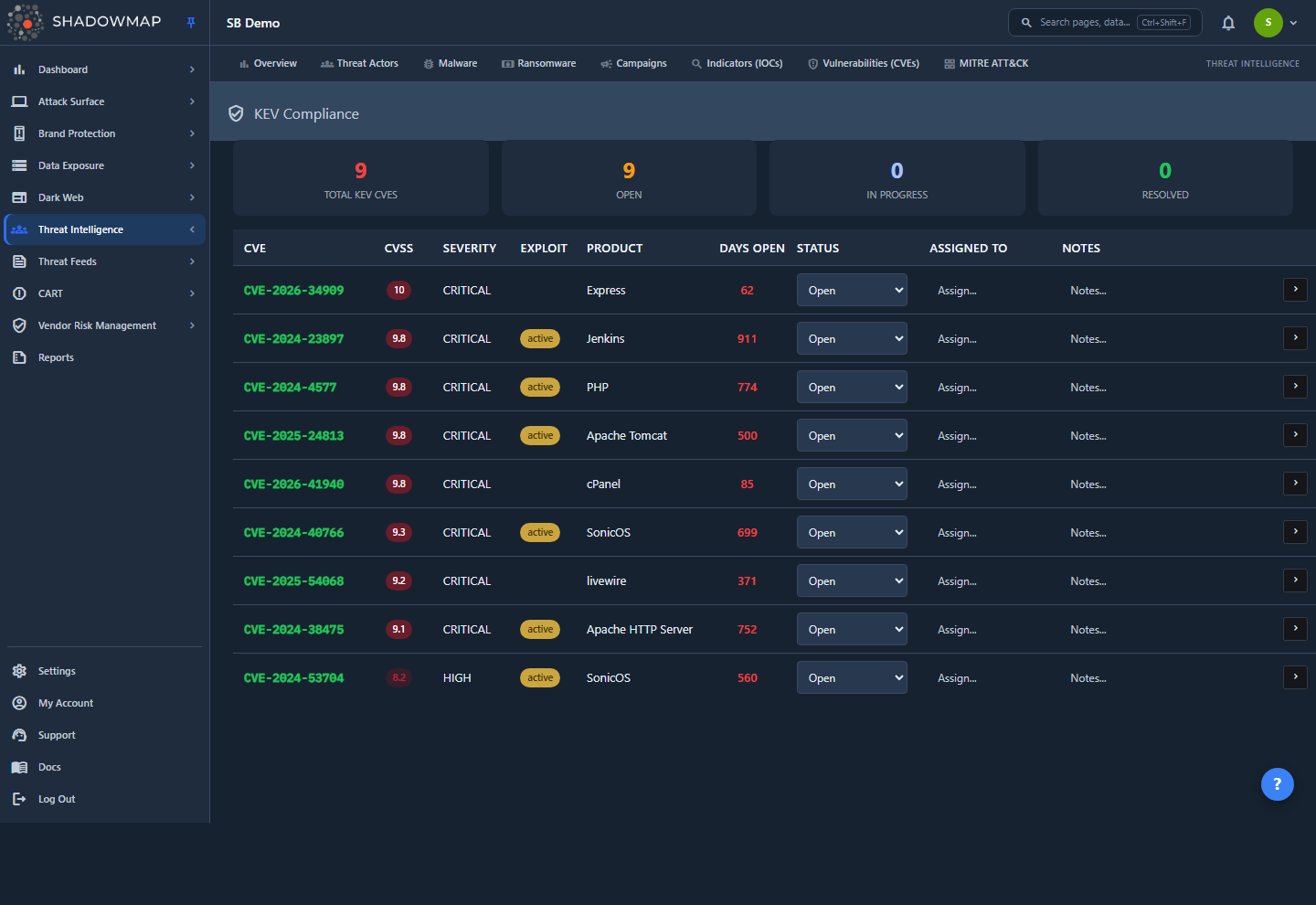The width and height of the screenshot is (1316, 905).
Task: Click CVE-2024-53704 identifier link
Action: 293,677
